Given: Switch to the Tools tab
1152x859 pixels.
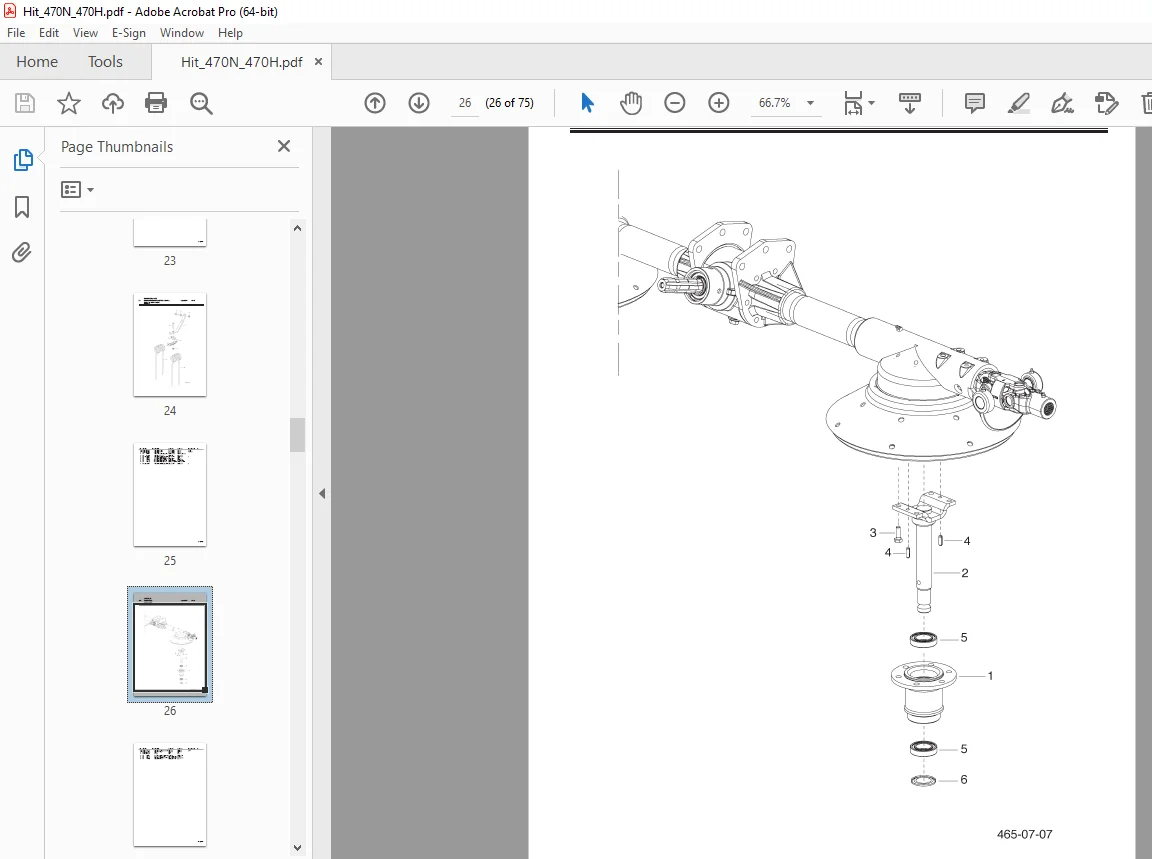Looking at the screenshot, I should click(x=105, y=62).
